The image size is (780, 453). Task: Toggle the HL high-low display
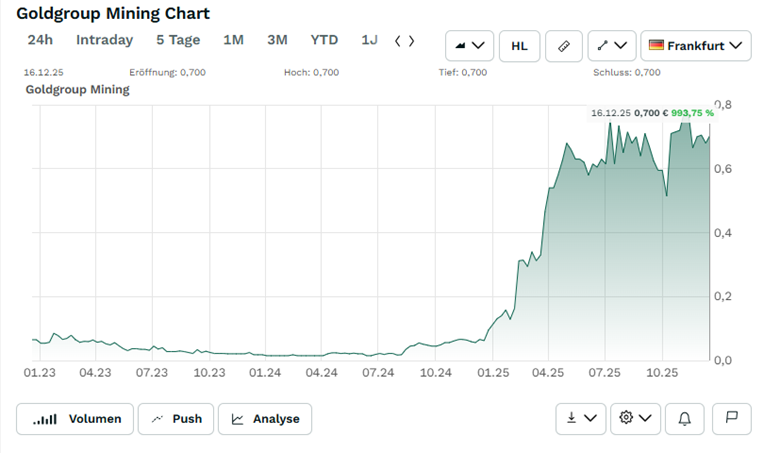coord(519,46)
